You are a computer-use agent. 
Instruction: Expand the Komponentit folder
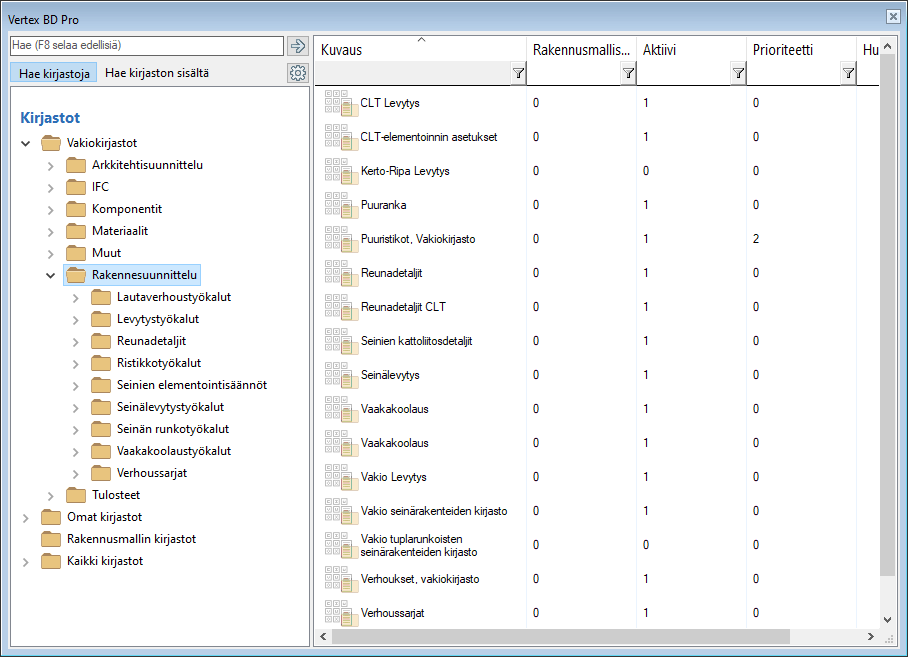(x=51, y=209)
